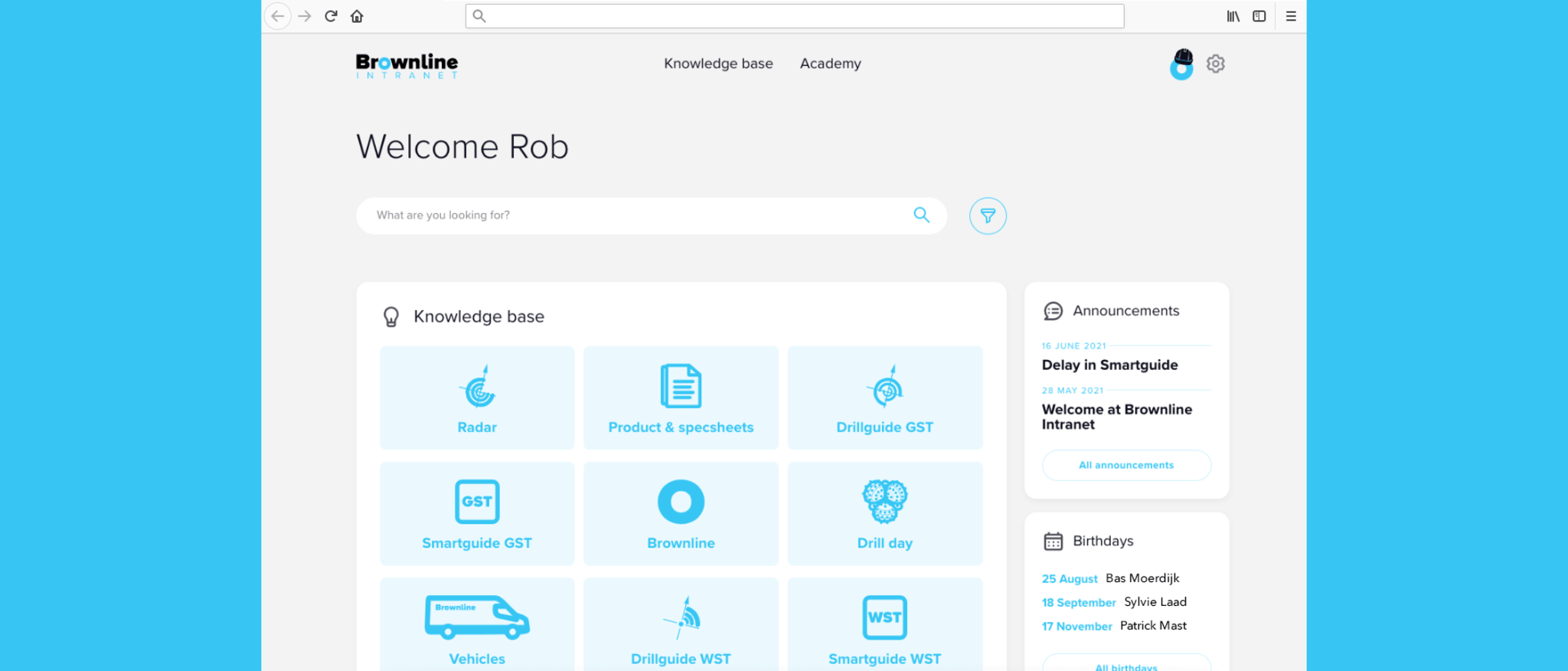Click the Brownline Intranet logo
The width and height of the screenshot is (1568, 671).
tap(407, 65)
